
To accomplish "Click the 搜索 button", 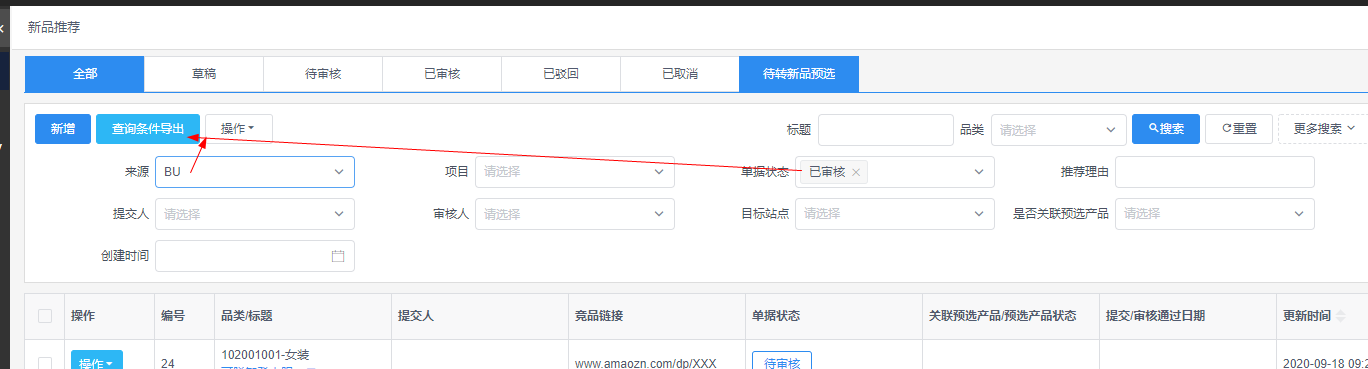I will (x=1166, y=129).
